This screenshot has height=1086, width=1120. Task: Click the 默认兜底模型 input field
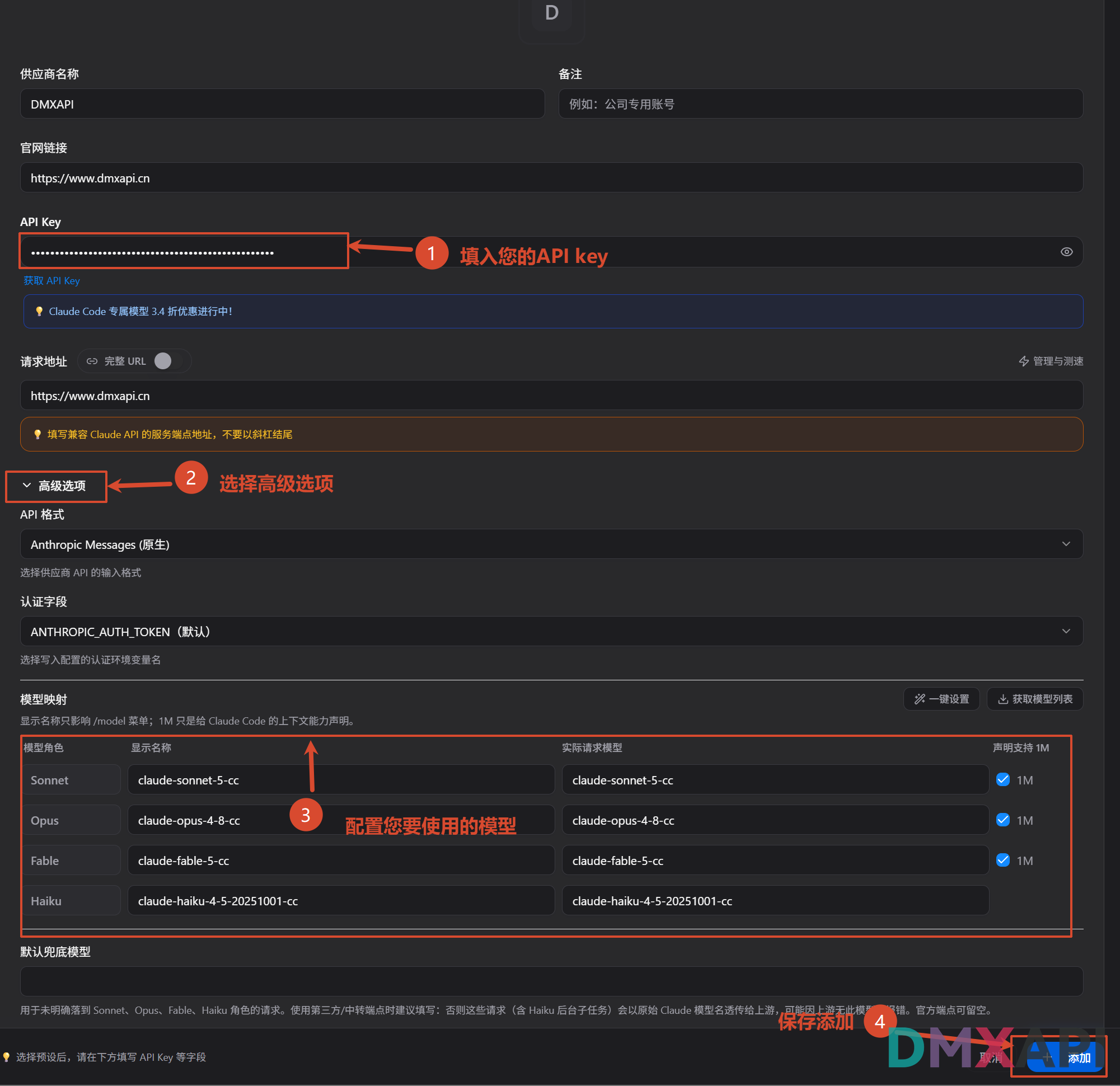[551, 981]
